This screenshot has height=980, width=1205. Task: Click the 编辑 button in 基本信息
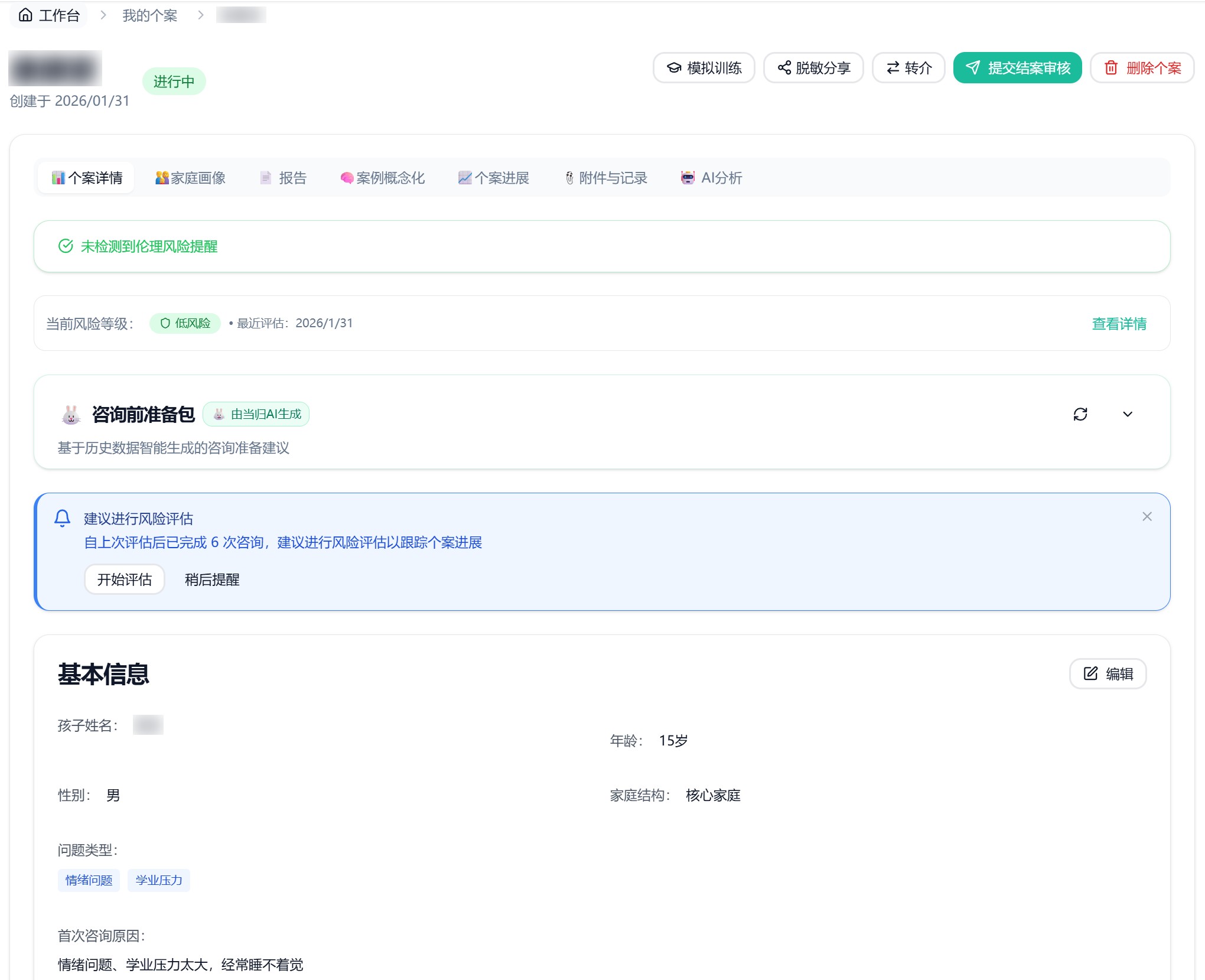pyautogui.click(x=1108, y=673)
